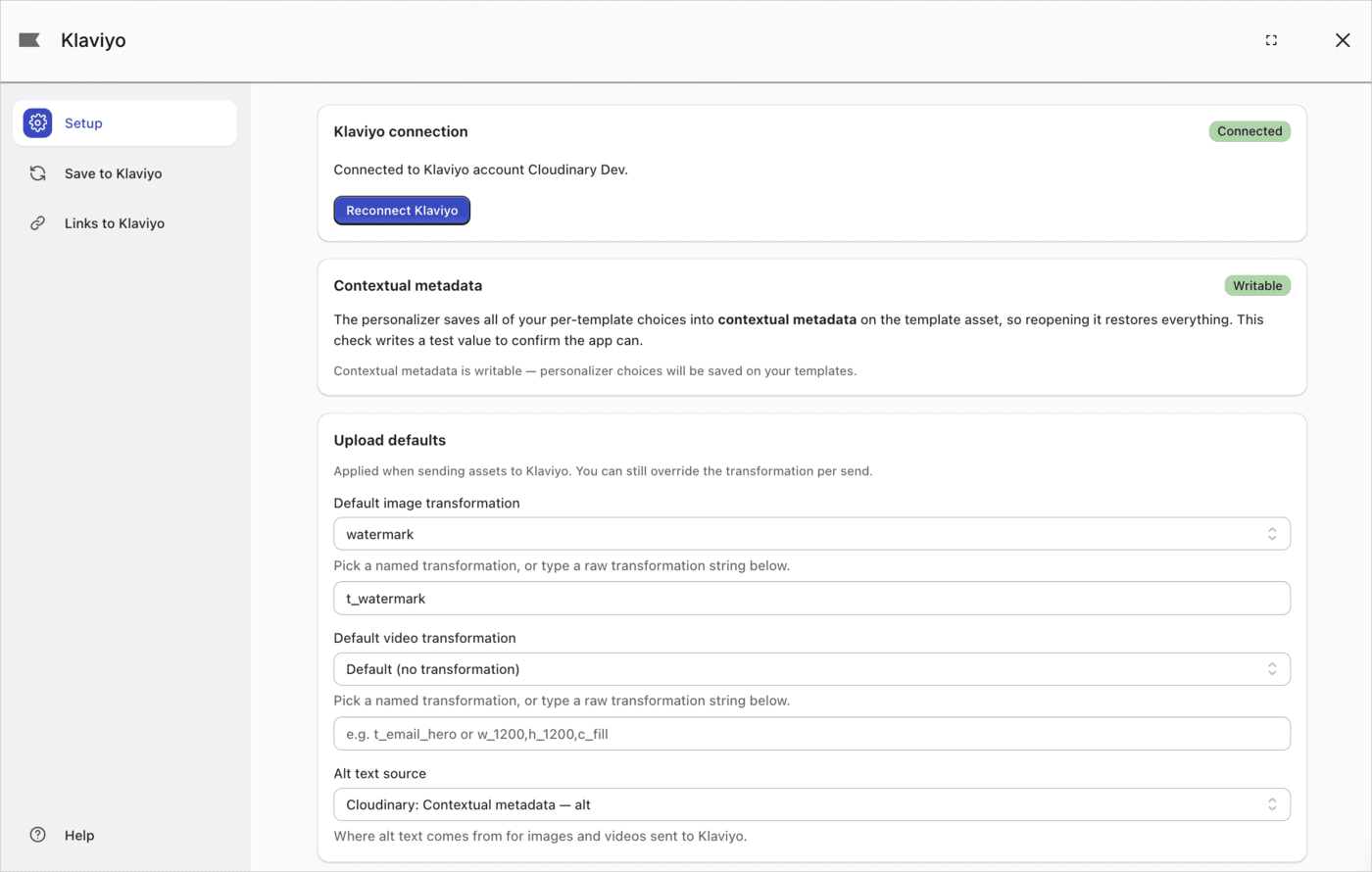Click the Klaviyo connection heading
Image resolution: width=1372 pixels, height=872 pixels.
[x=401, y=131]
